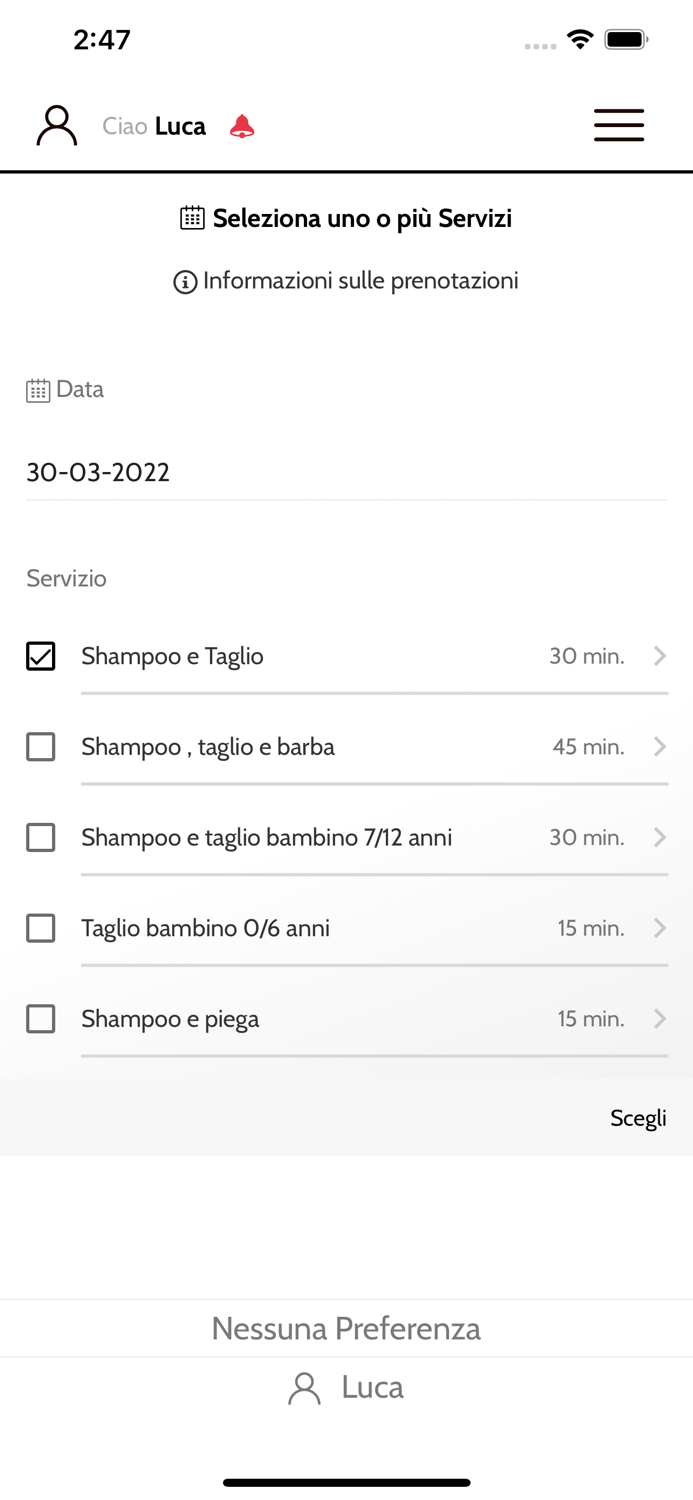Expand Shampoo e taglio bambino 7/12 chevron
The width and height of the screenshot is (693, 1500).
tap(660, 837)
